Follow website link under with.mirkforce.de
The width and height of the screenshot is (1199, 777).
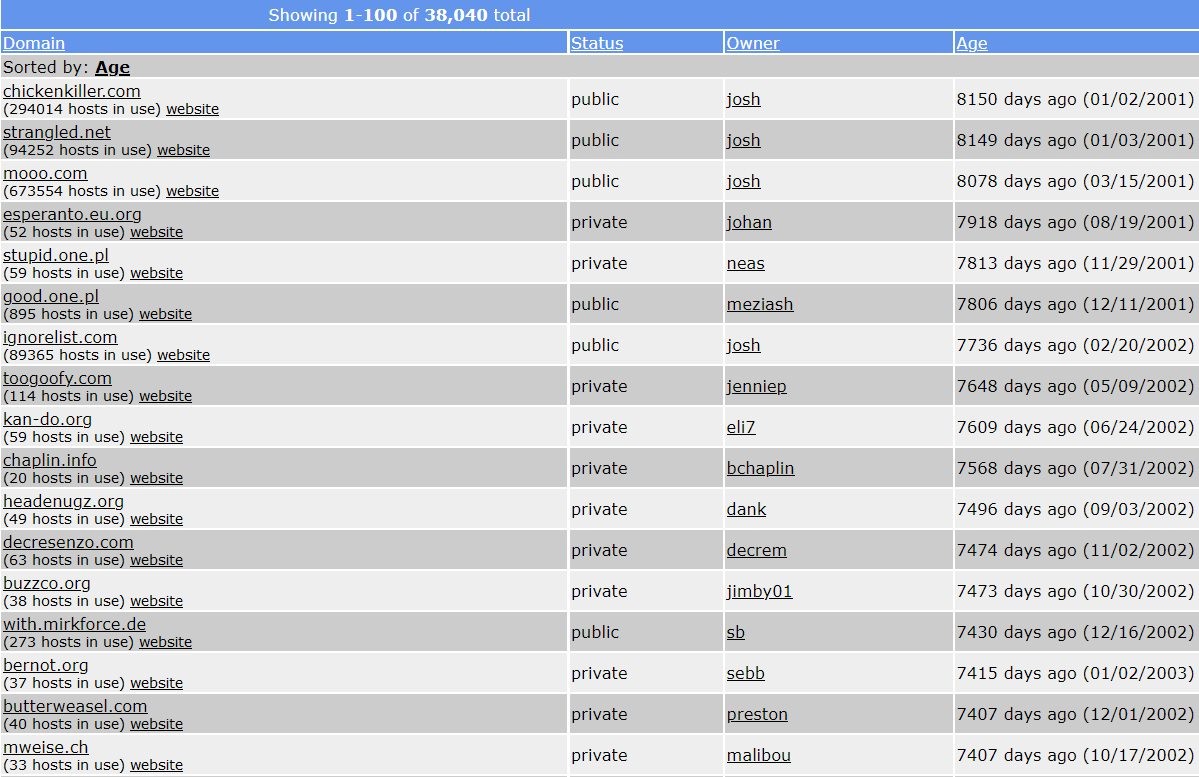tap(166, 642)
